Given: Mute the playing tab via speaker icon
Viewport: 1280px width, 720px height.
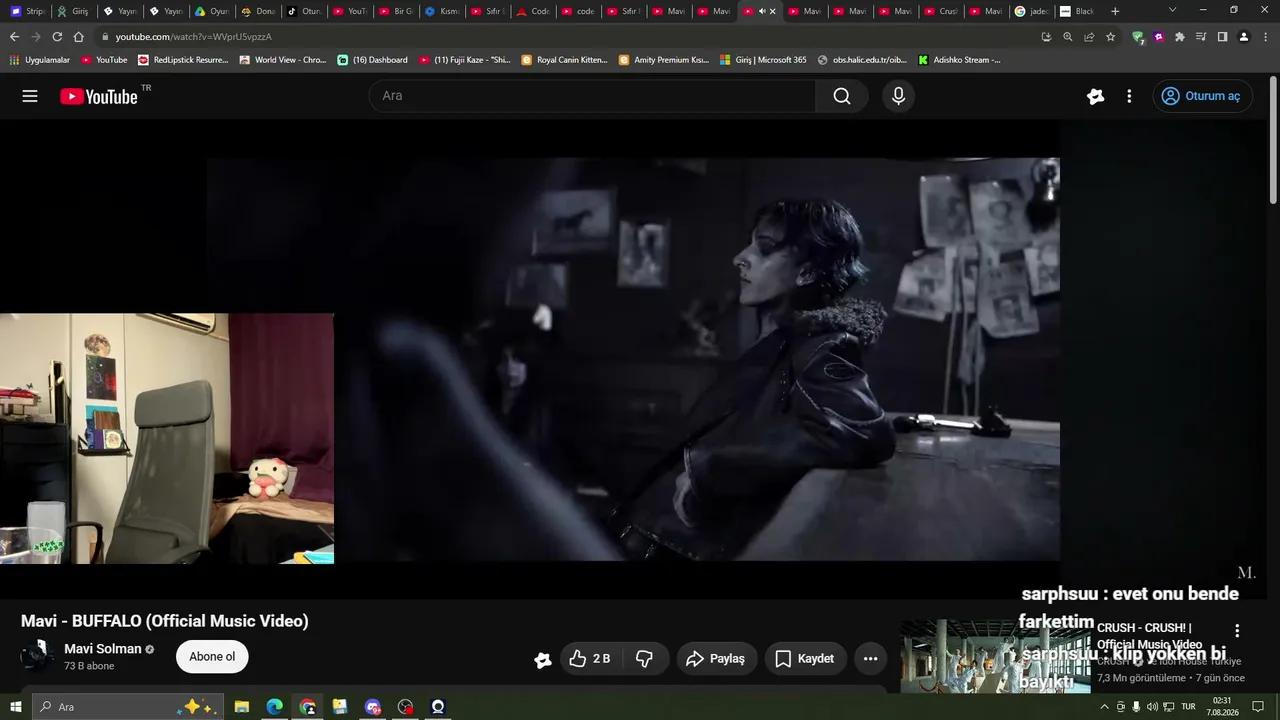Looking at the screenshot, I should point(761,11).
